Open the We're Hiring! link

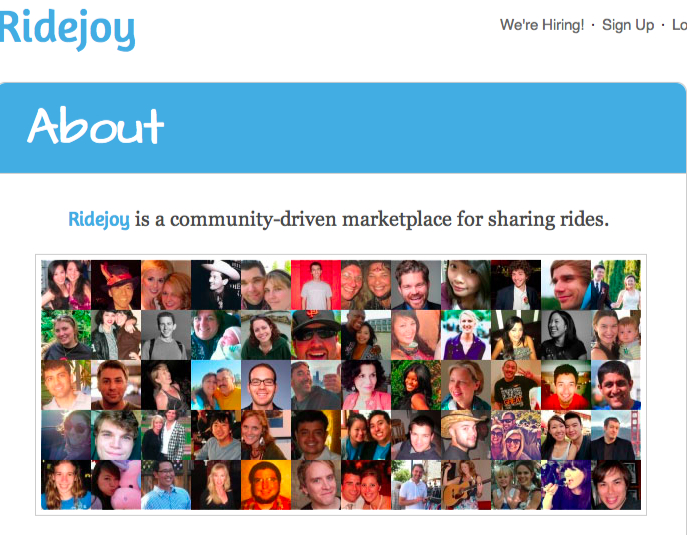[x=542, y=25]
